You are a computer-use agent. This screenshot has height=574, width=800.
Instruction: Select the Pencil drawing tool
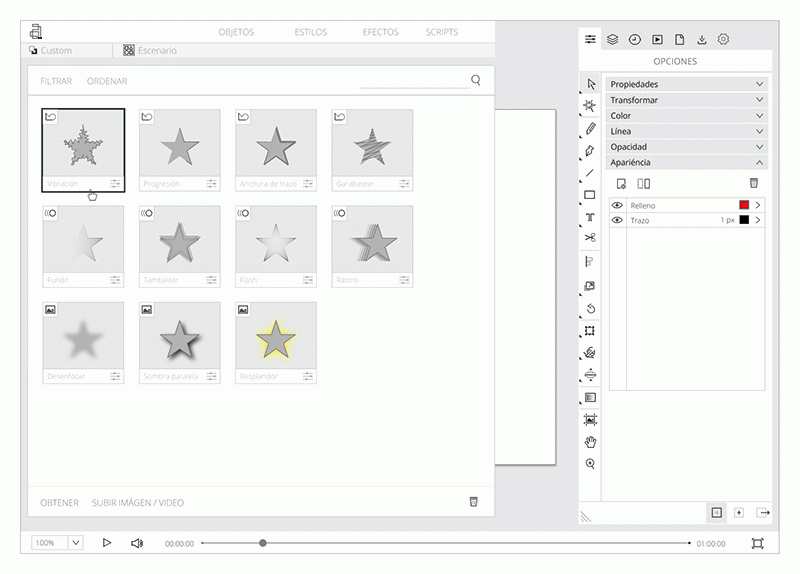(x=591, y=129)
